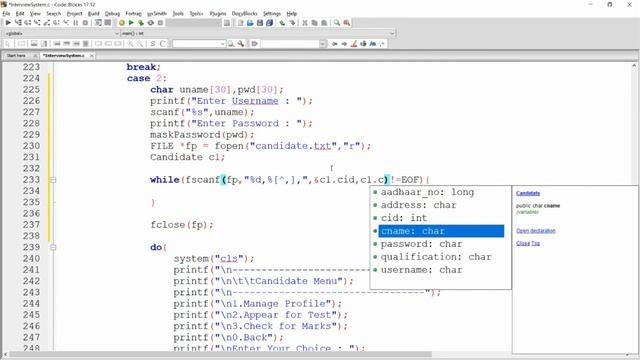Click the Undo icon
The width and height of the screenshot is (640, 360).
click(x=282, y=23)
